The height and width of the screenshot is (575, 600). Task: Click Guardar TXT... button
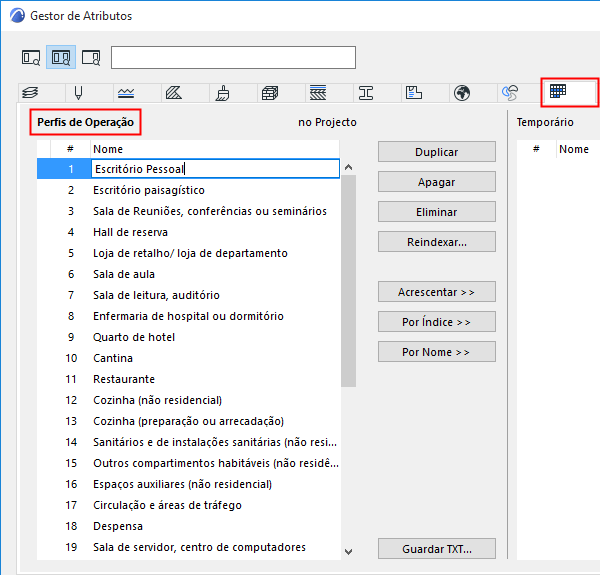pyautogui.click(x=437, y=549)
